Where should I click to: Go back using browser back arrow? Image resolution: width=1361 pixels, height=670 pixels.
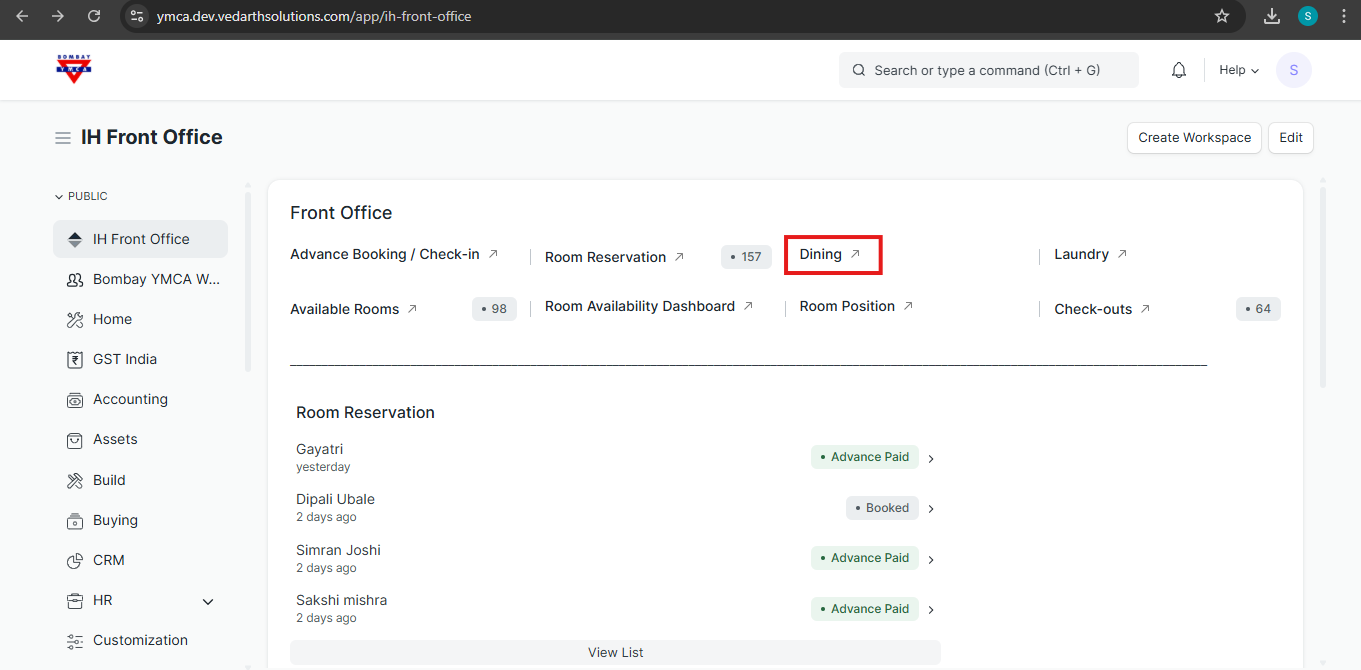click(x=22, y=16)
